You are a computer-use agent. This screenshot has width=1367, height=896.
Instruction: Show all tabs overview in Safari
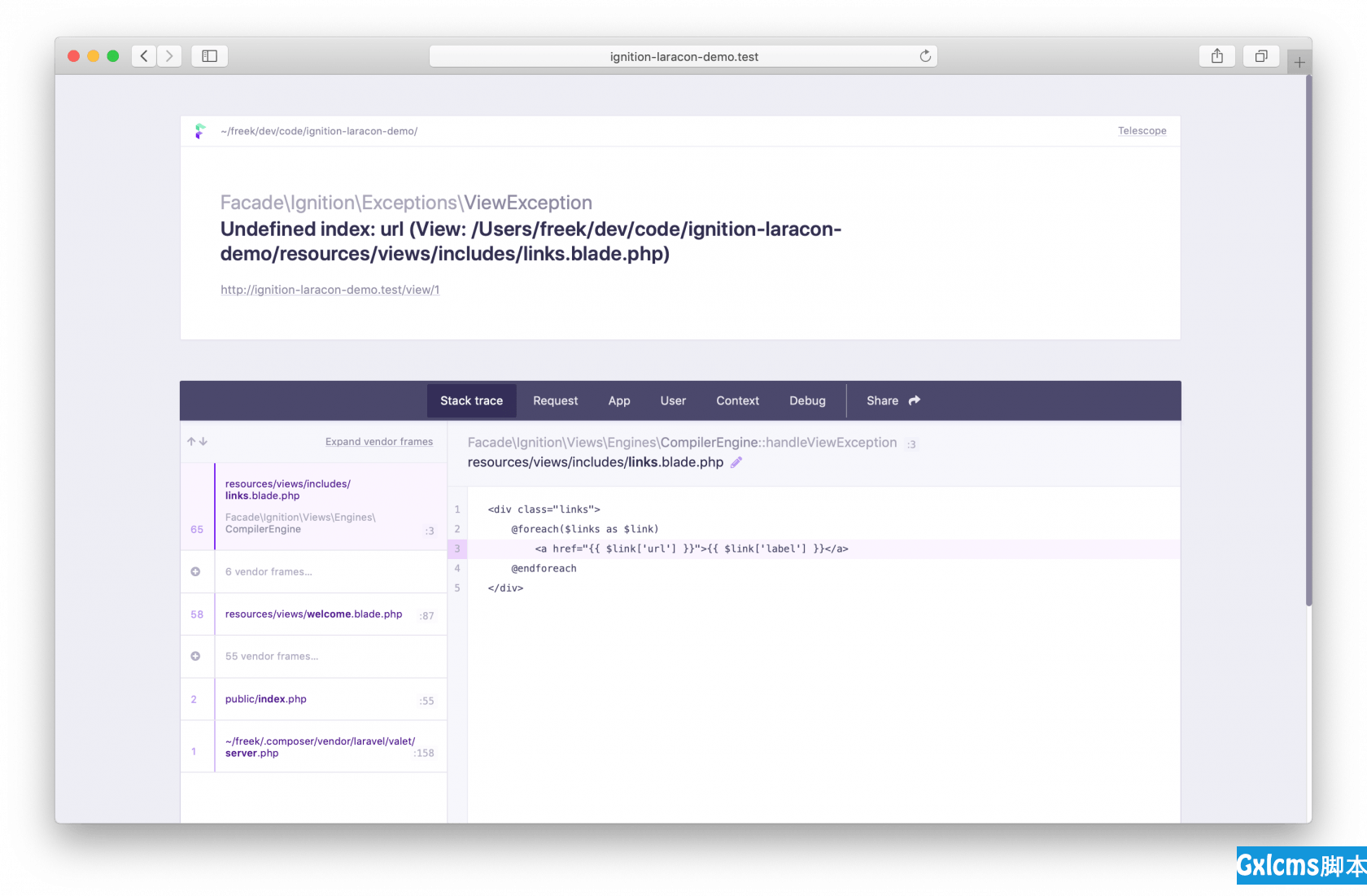(1260, 56)
